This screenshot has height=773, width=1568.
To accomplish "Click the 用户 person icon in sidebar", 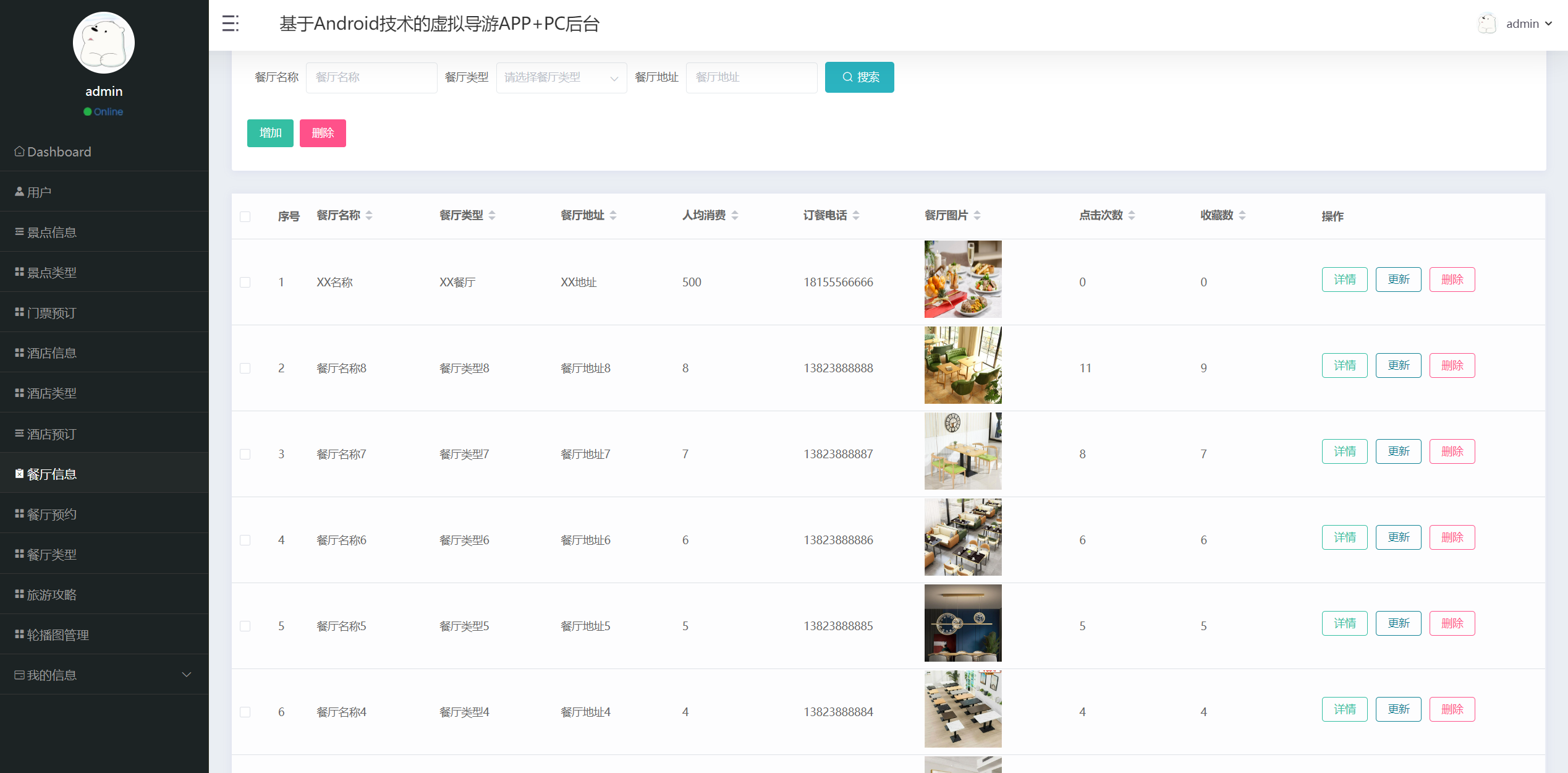I will click(x=19, y=192).
